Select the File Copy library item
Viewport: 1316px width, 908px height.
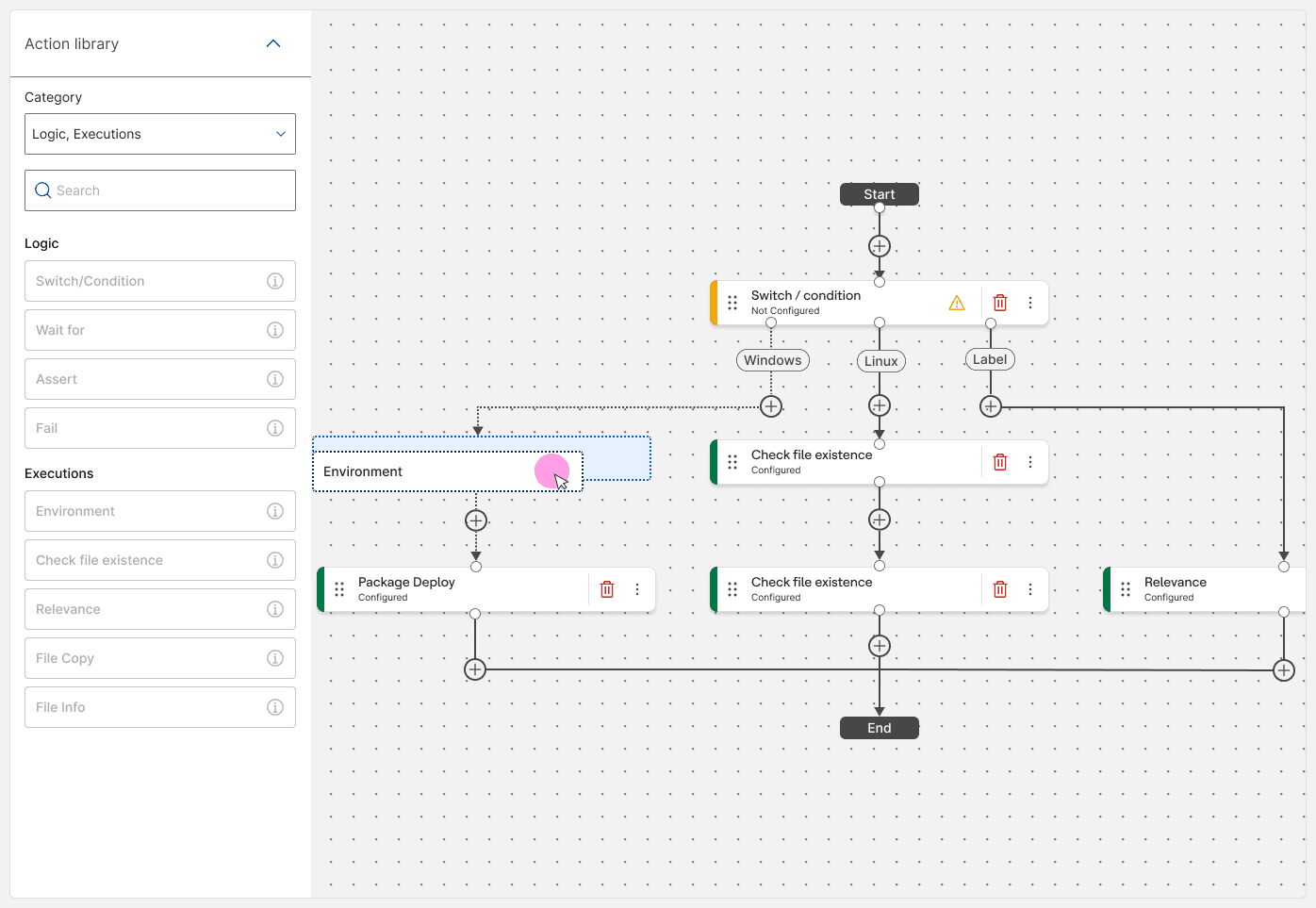click(x=160, y=658)
